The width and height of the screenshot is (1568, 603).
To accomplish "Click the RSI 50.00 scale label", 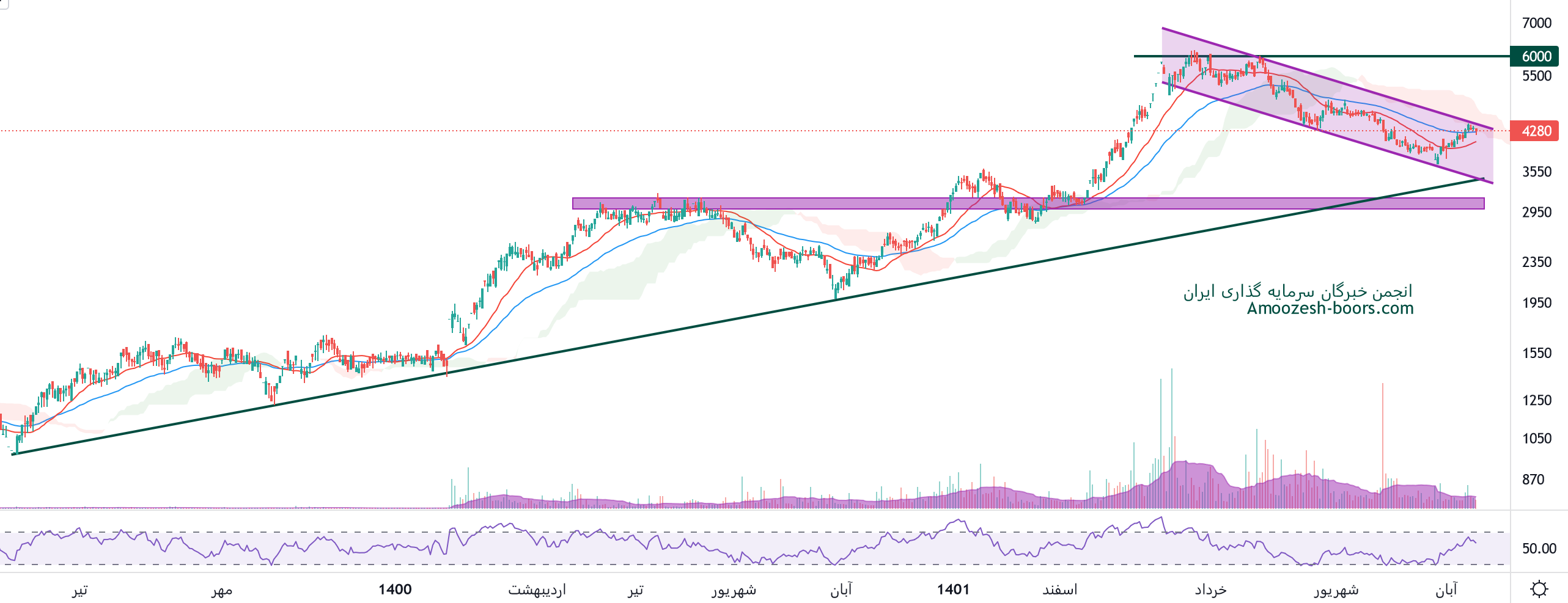I will 1539,549.
